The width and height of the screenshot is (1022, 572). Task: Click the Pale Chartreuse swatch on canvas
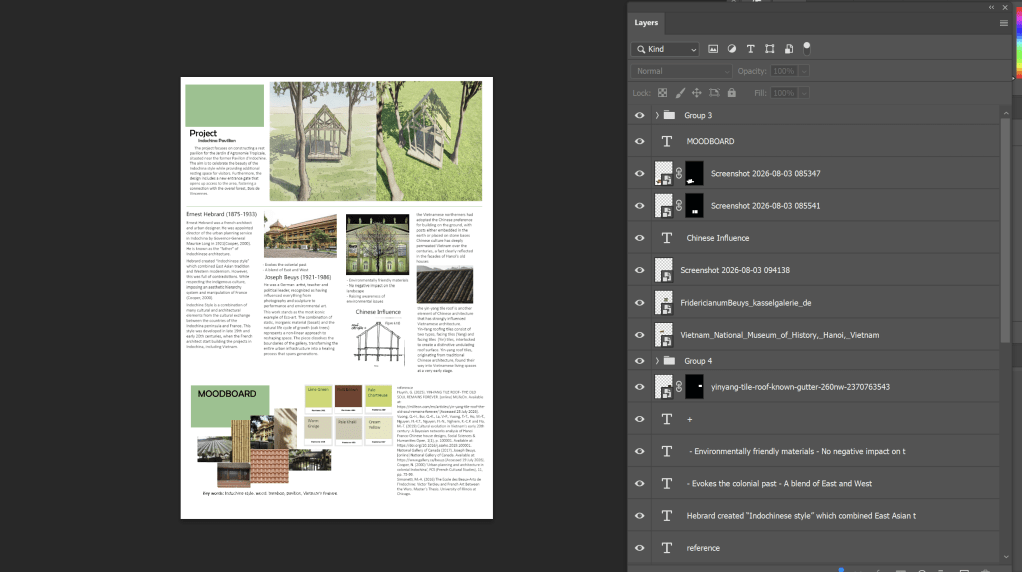378,399
